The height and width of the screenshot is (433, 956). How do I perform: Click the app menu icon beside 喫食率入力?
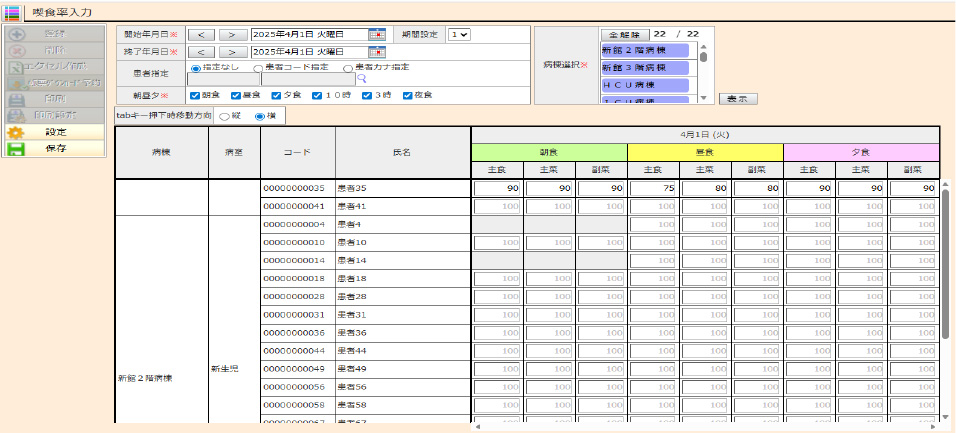coord(12,12)
